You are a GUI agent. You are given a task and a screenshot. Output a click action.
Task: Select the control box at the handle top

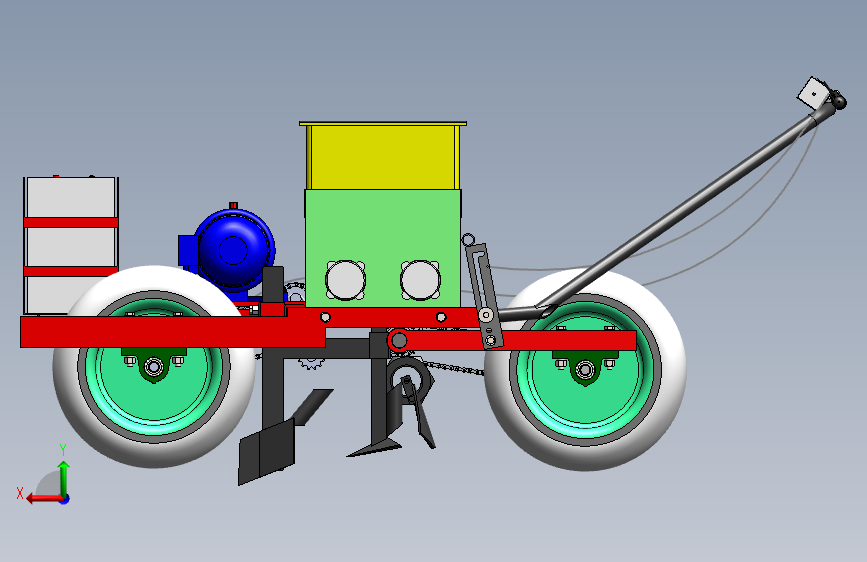click(x=813, y=93)
